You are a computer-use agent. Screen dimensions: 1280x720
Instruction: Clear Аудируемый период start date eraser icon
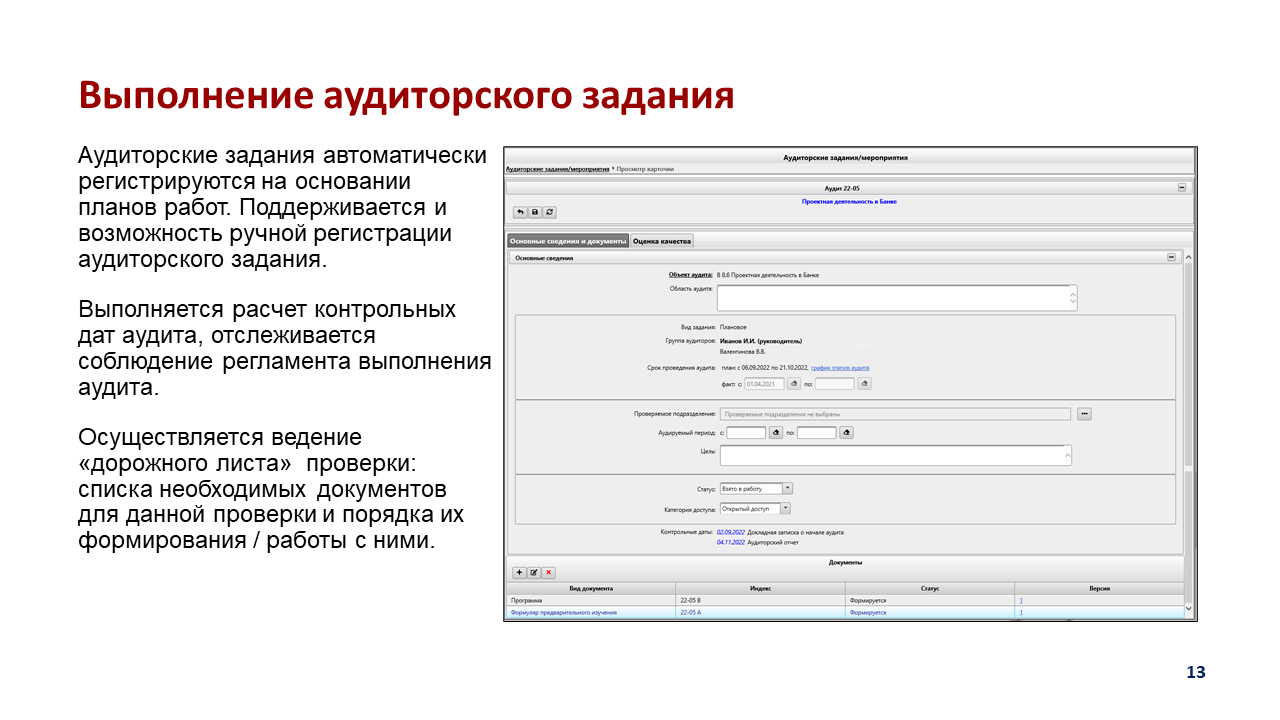(x=775, y=433)
